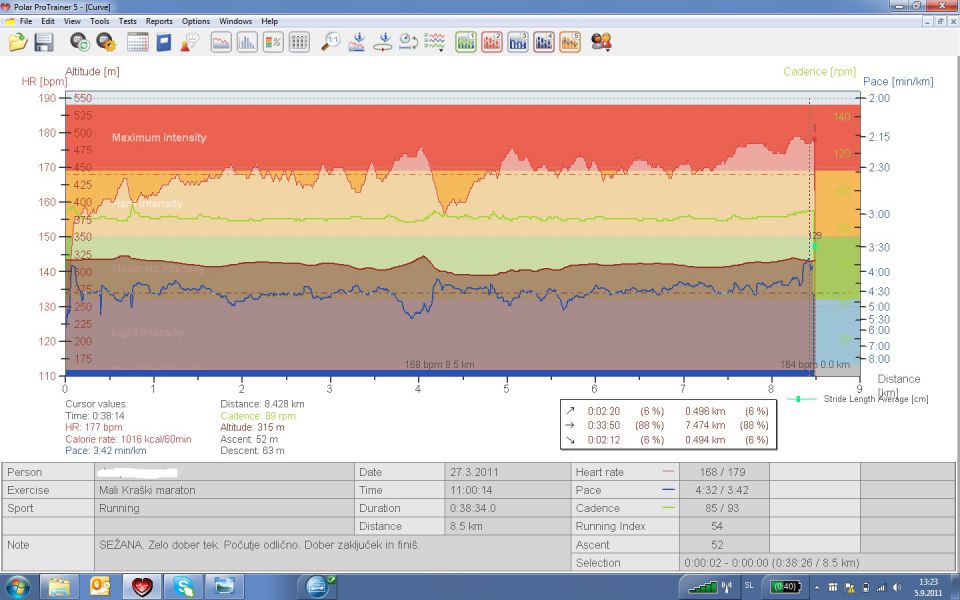960x600 pixels.
Task: Click the Cursor values HR: 177 bpm text
Action: [x=94, y=427]
